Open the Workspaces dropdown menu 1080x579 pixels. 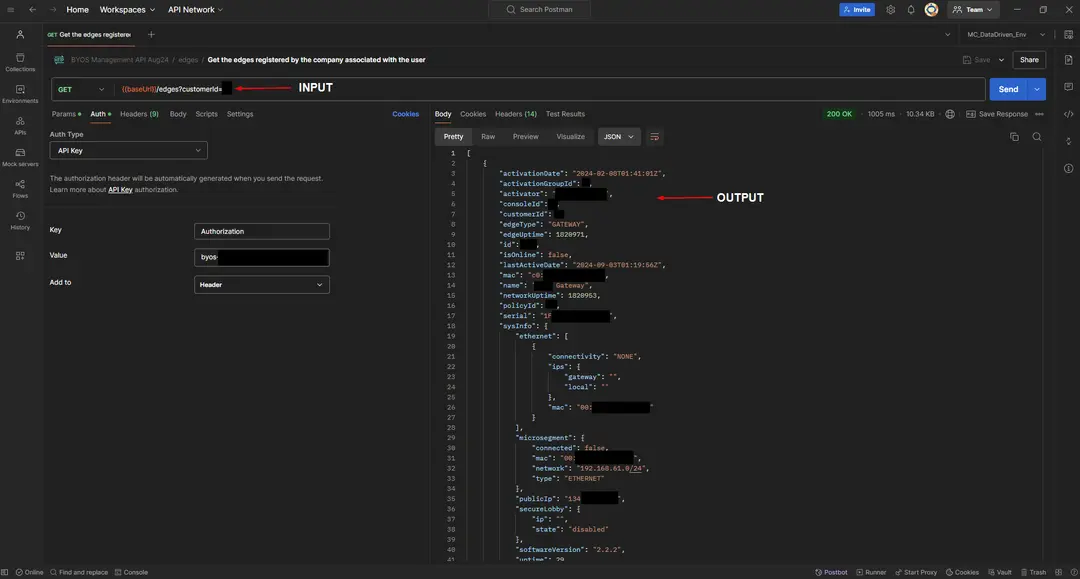coord(127,10)
